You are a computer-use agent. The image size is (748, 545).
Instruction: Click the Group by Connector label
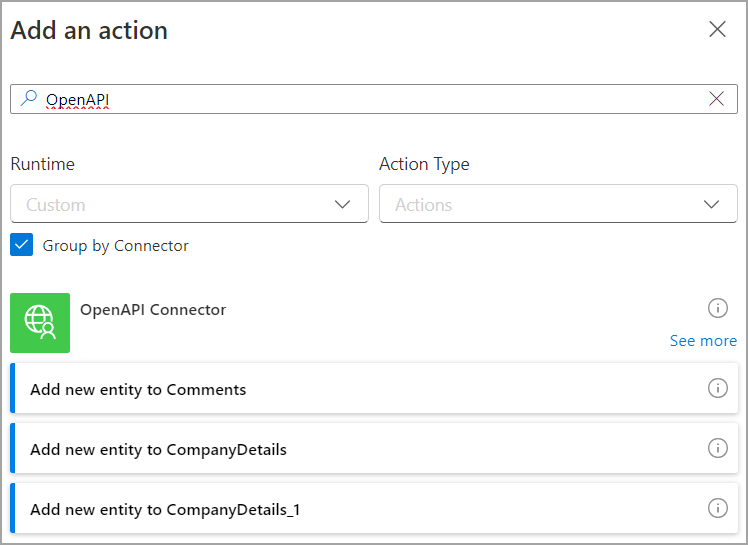pyautogui.click(x=115, y=245)
